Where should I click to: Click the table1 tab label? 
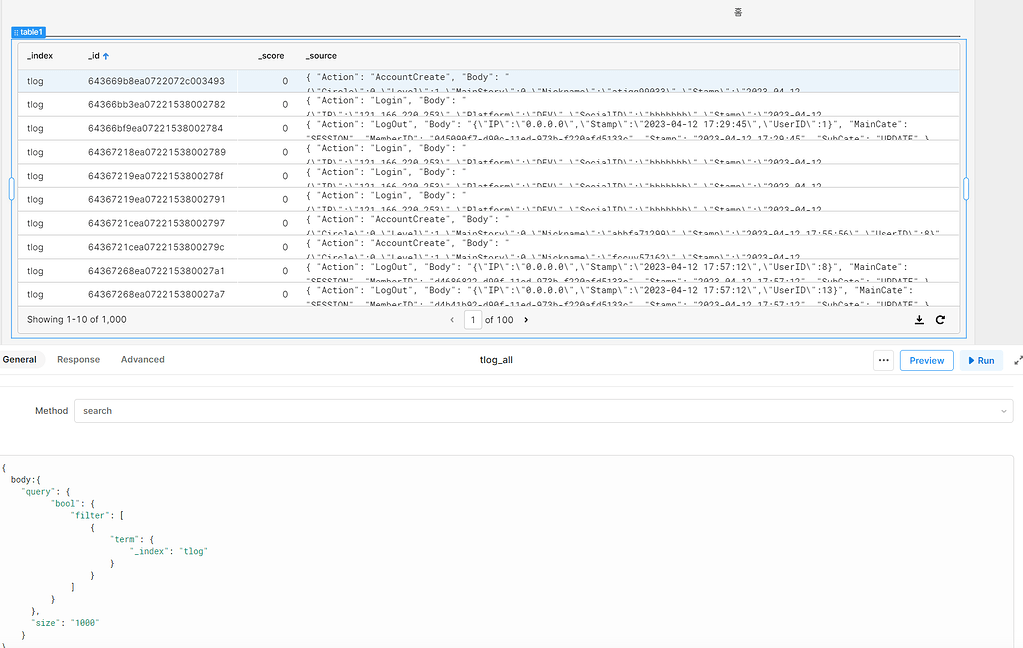[x=32, y=31]
